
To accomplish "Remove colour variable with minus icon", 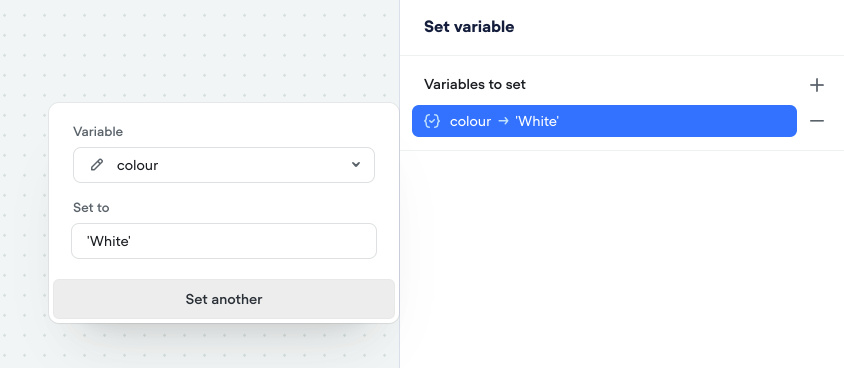I will [817, 121].
